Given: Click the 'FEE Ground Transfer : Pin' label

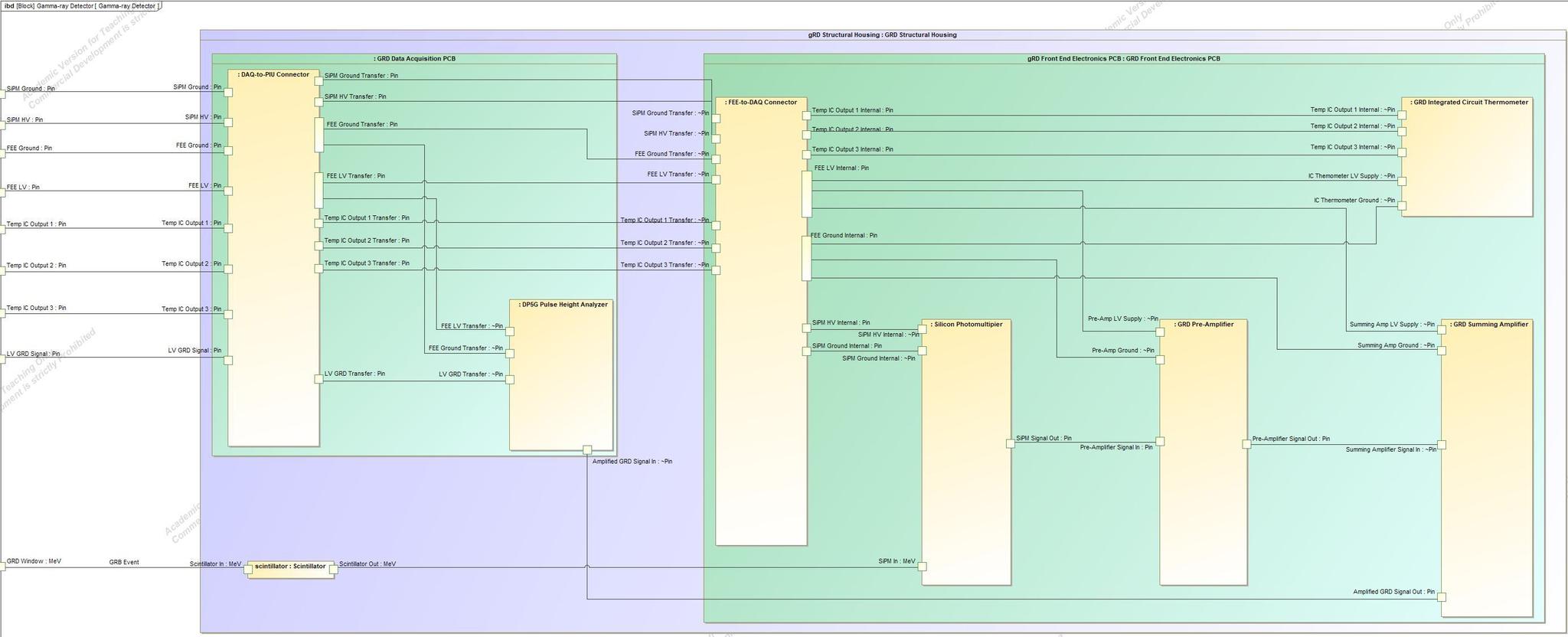Looking at the screenshot, I should pos(362,124).
